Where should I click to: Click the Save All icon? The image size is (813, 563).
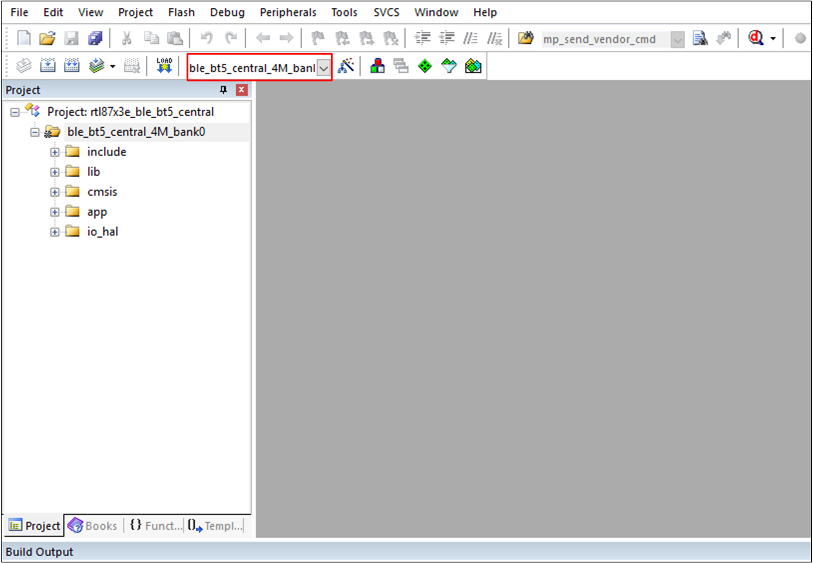[x=95, y=38]
